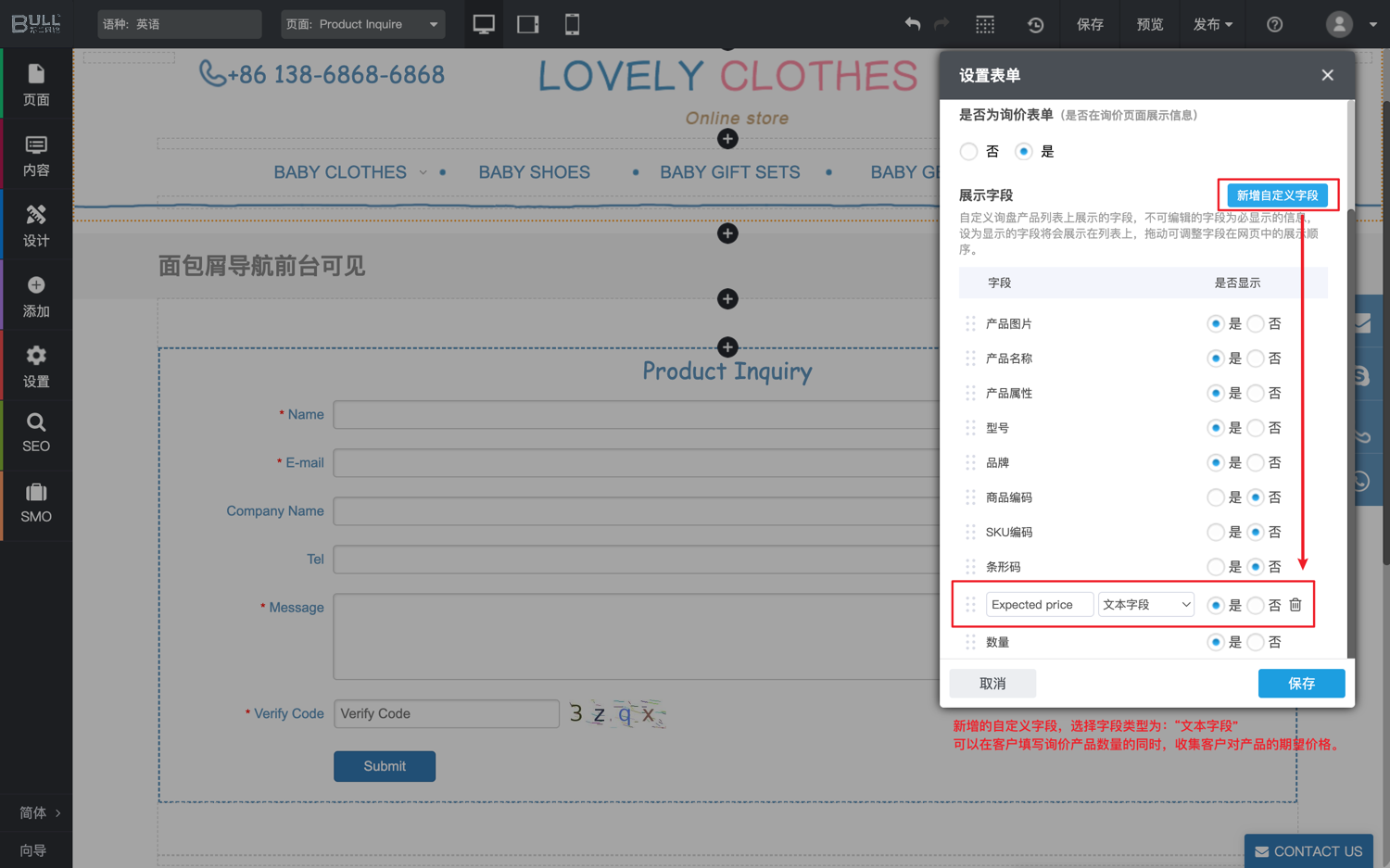Open the BABY SHOES navigation item
The height and width of the screenshot is (868, 1390).
coord(534,172)
